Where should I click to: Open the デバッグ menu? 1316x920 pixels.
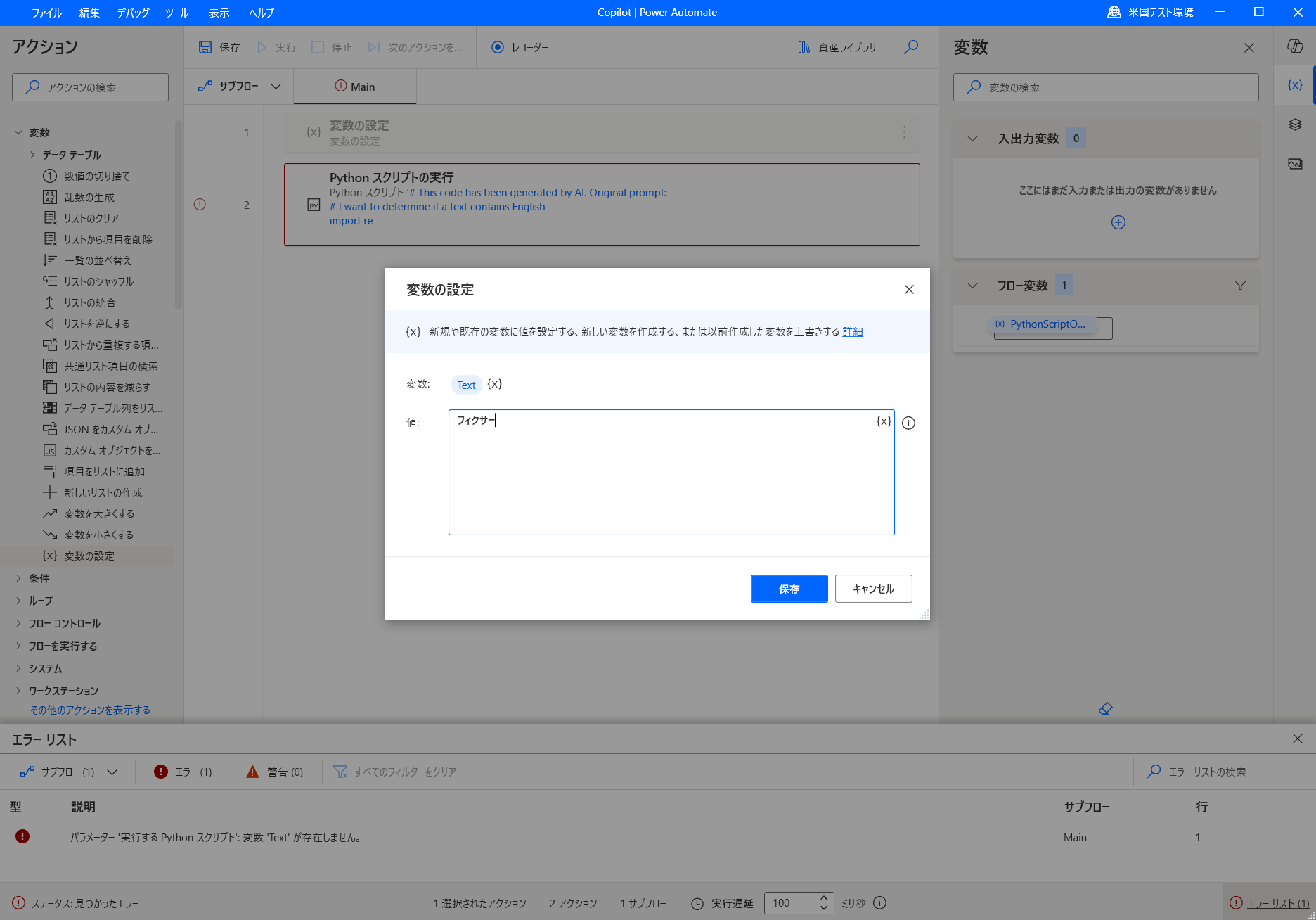[132, 13]
